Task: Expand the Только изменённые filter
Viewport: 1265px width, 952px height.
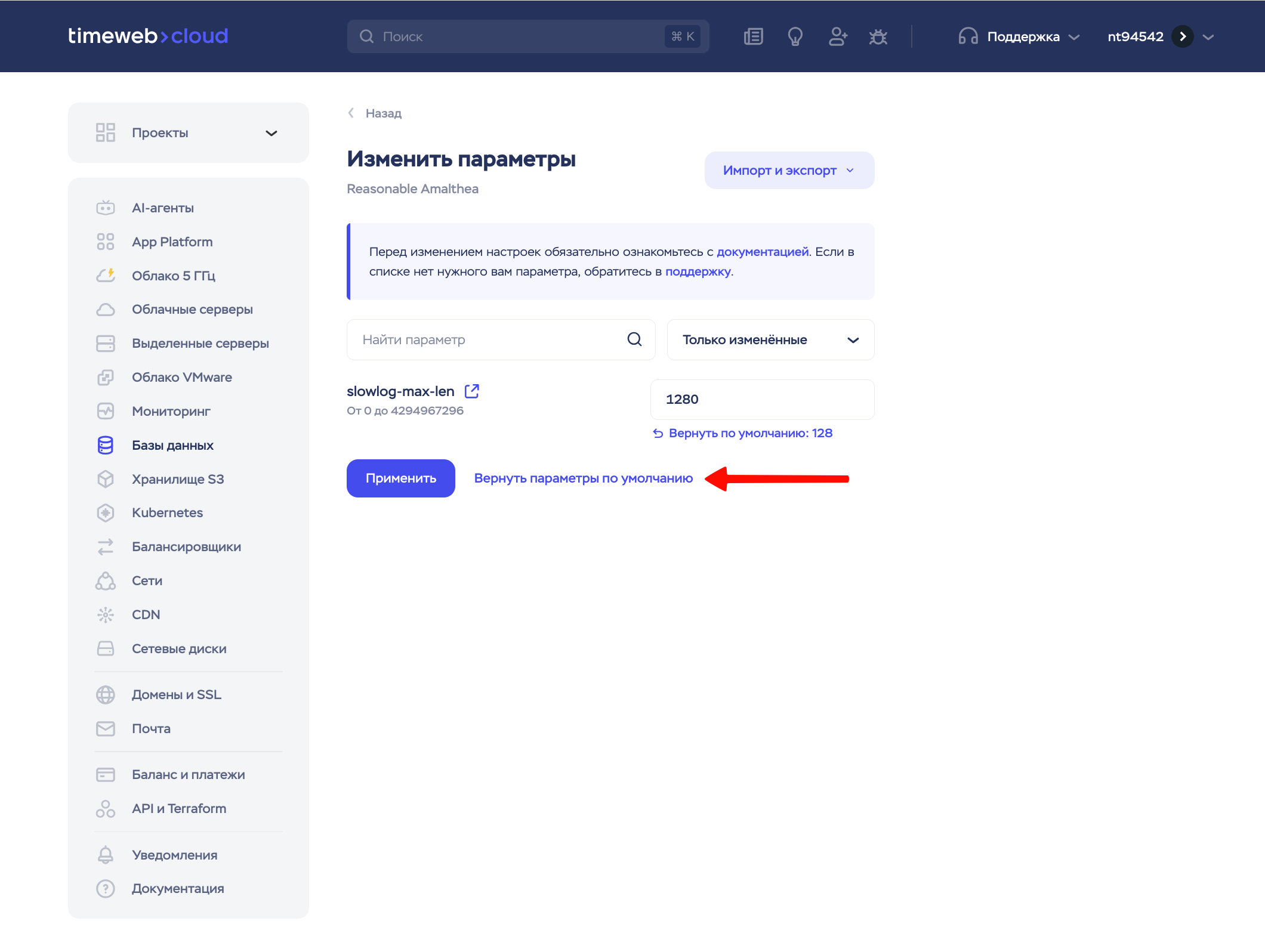Action: tap(770, 339)
